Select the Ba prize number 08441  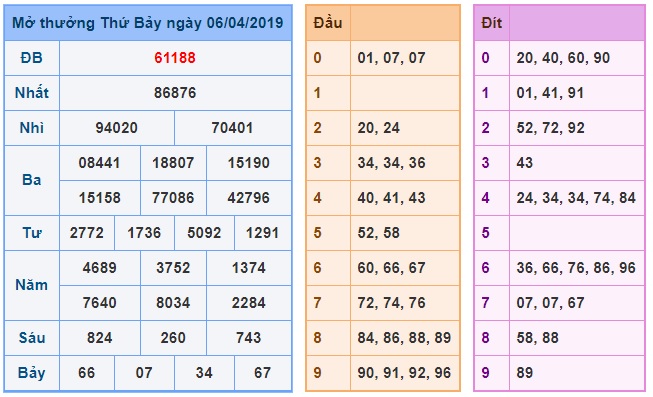coord(100,163)
